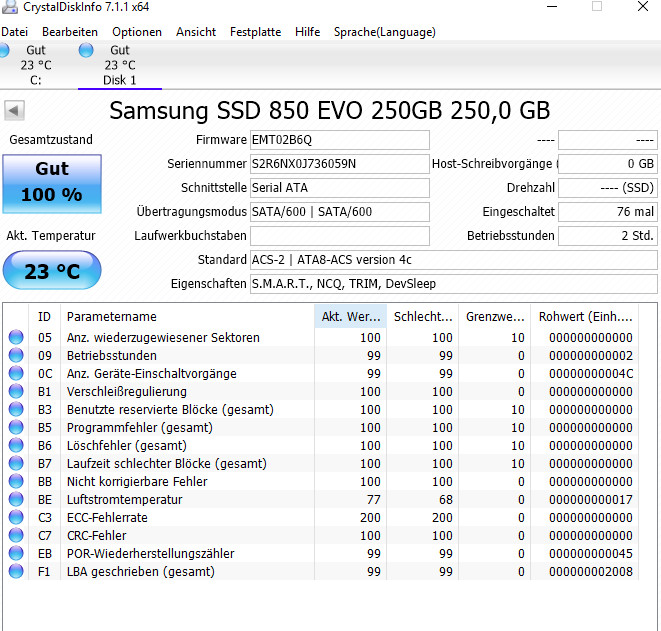Click the empty Laufwerkbuchstaben field
Image resolution: width=661 pixels, height=631 pixels.
click(340, 236)
